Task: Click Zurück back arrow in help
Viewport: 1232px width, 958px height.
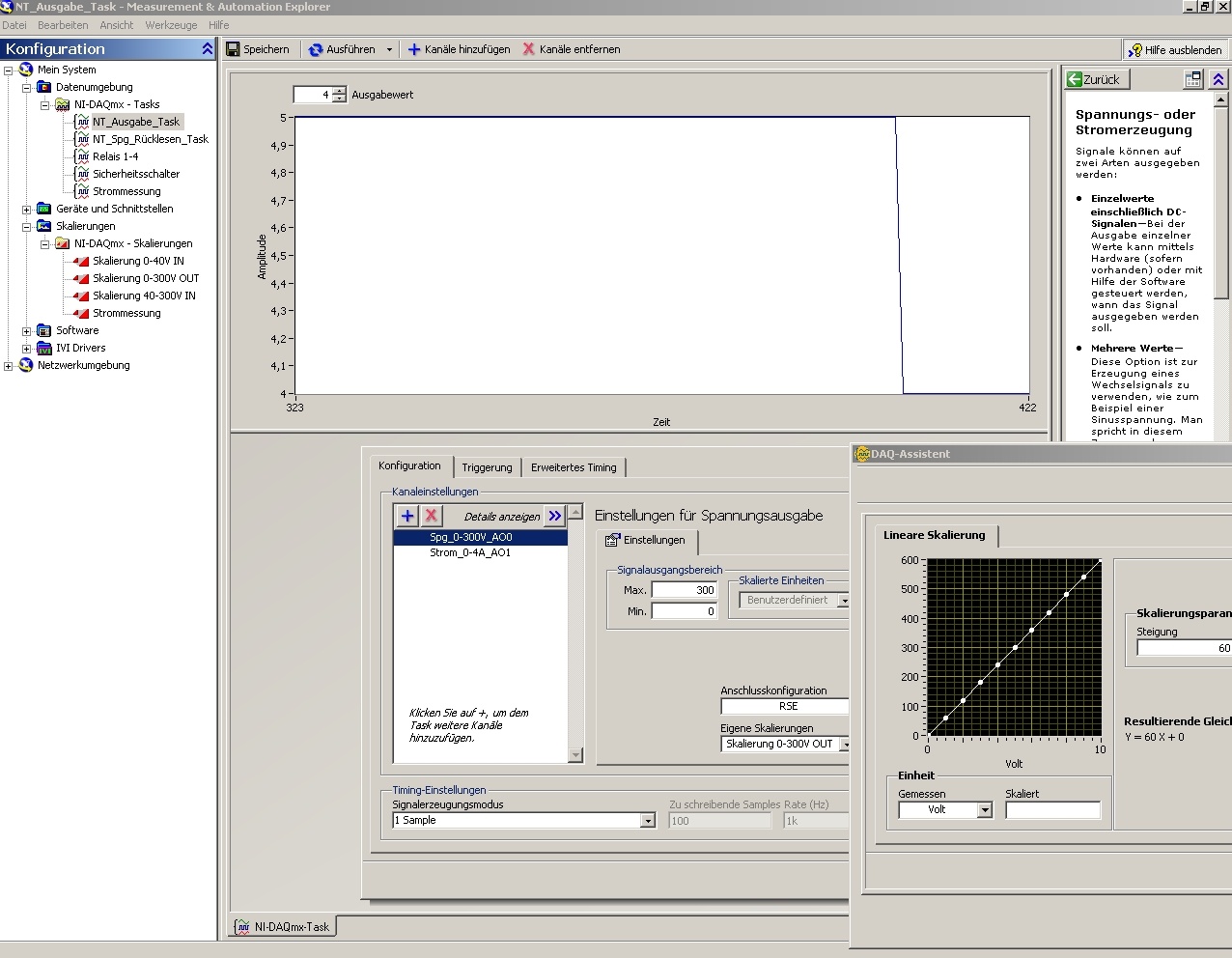Action: point(1075,79)
